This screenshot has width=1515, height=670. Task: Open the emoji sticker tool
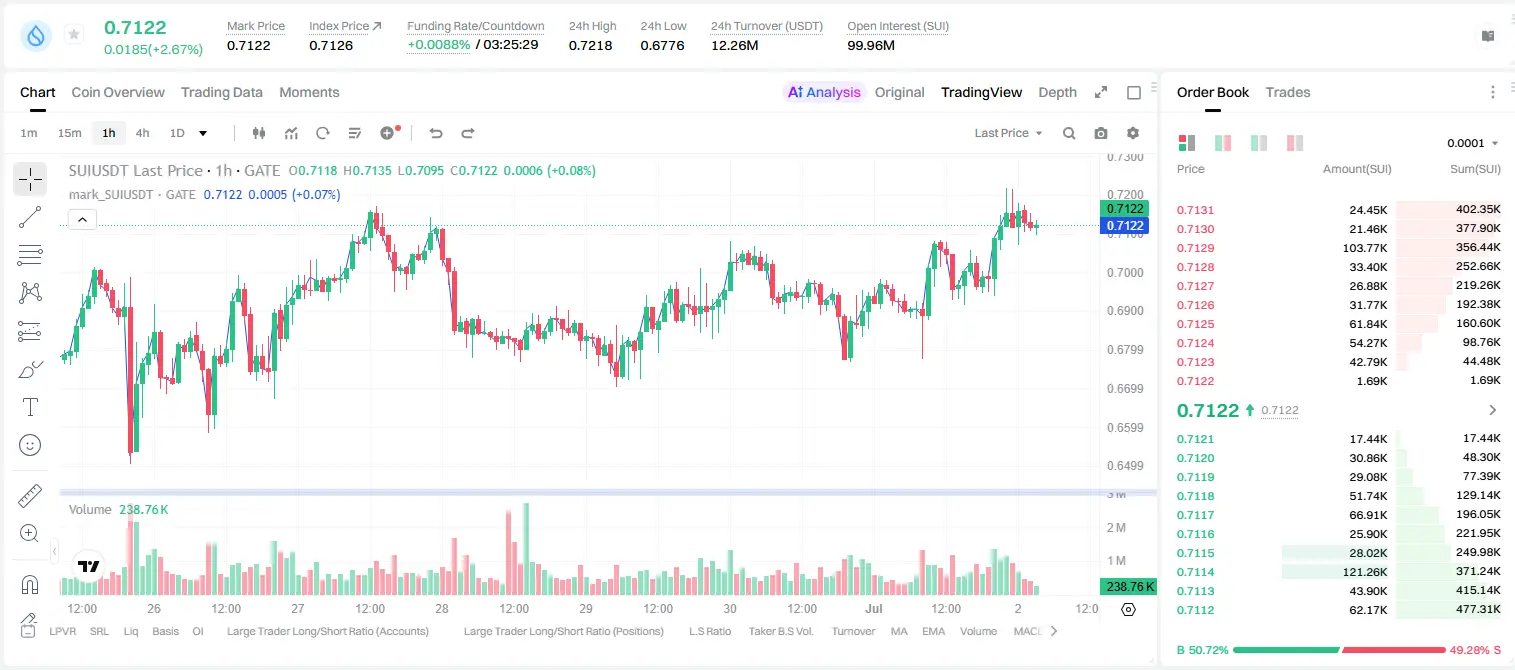[x=30, y=445]
